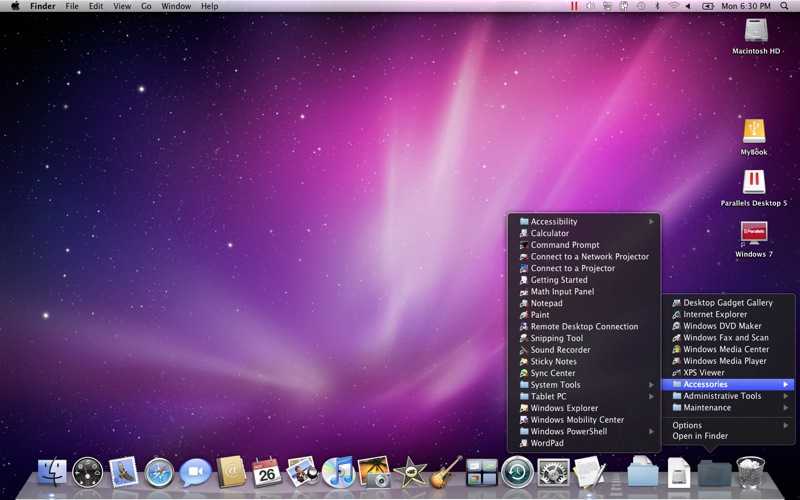800x500 pixels.
Task: Open the Mail stamp icon in Dock
Action: pyautogui.click(x=123, y=472)
